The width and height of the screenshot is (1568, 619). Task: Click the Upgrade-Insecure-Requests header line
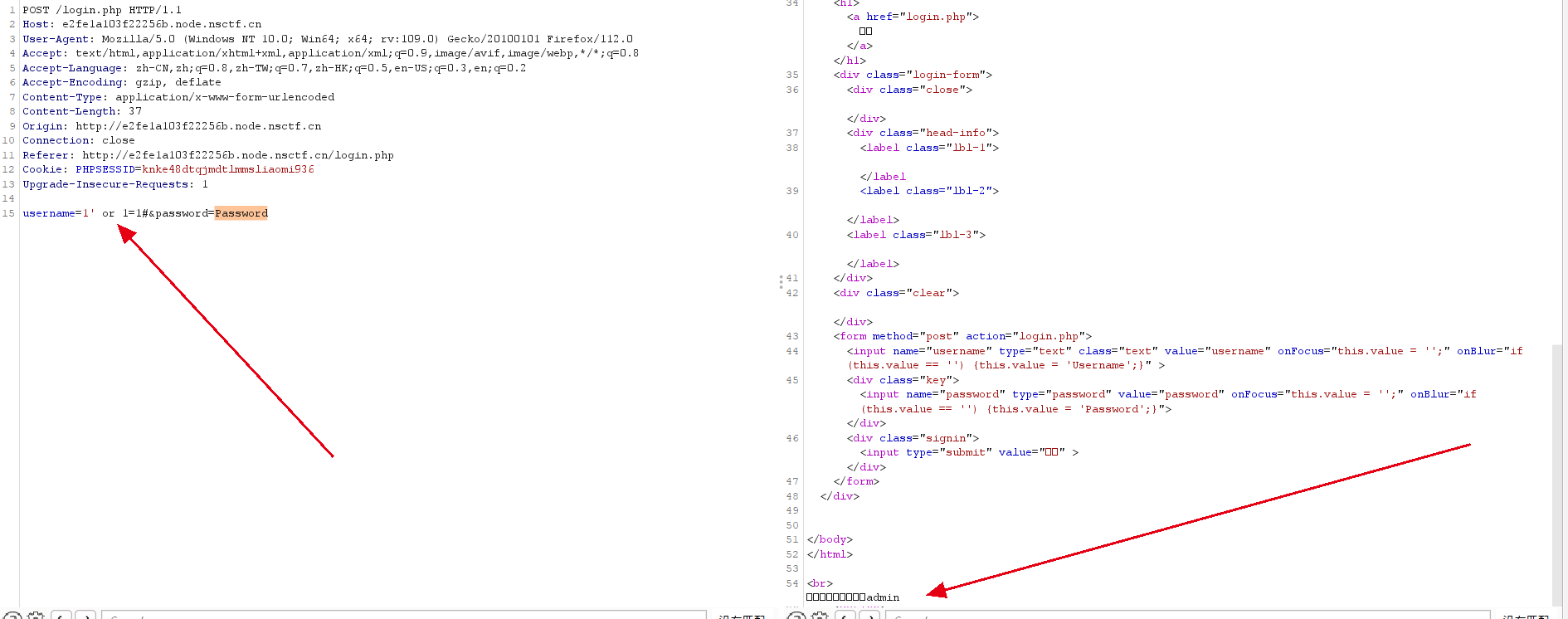(x=114, y=184)
